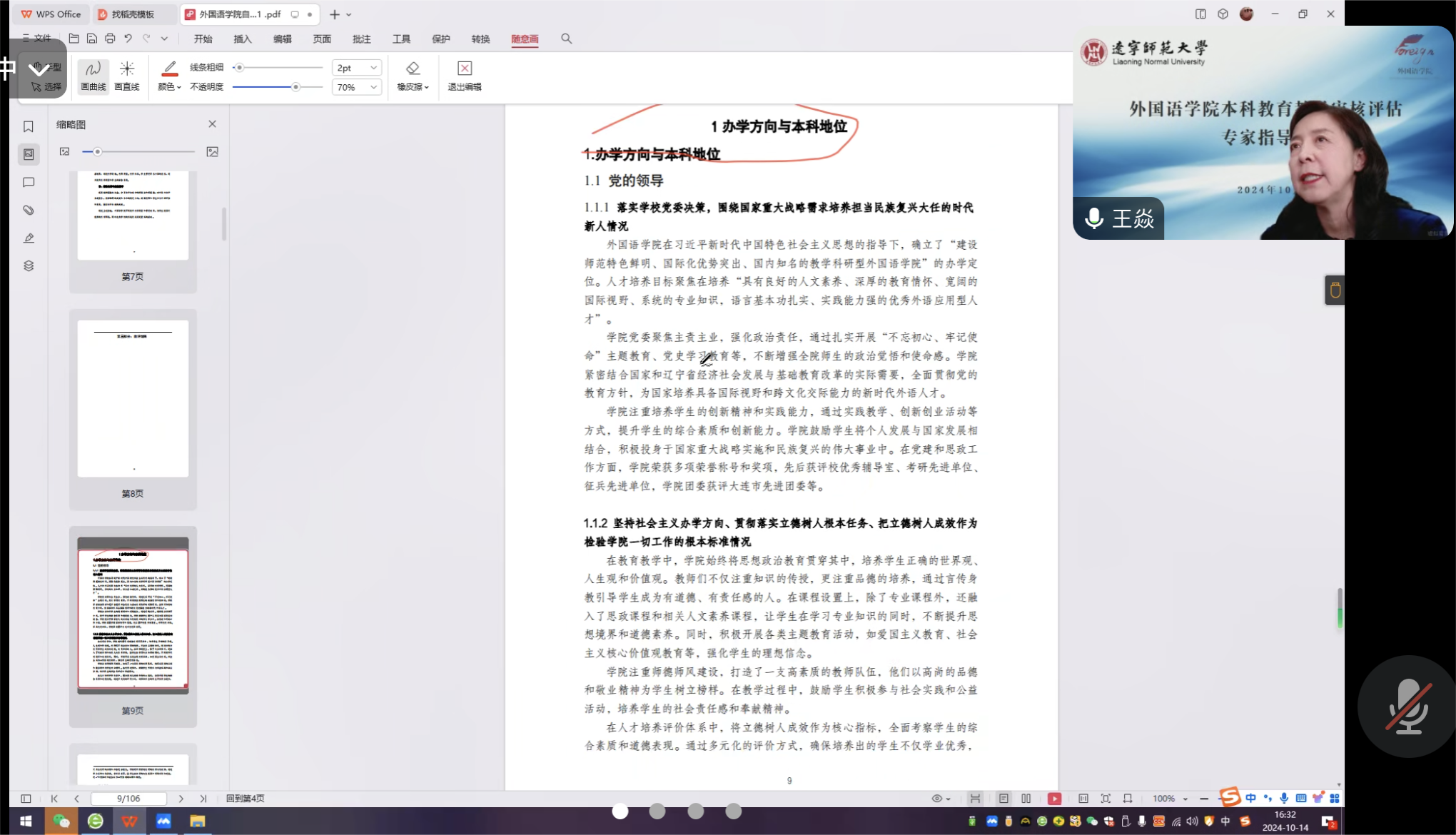Image resolution: width=1456 pixels, height=835 pixels.
Task: Open the 插入 ribbon tab
Action: (243, 39)
